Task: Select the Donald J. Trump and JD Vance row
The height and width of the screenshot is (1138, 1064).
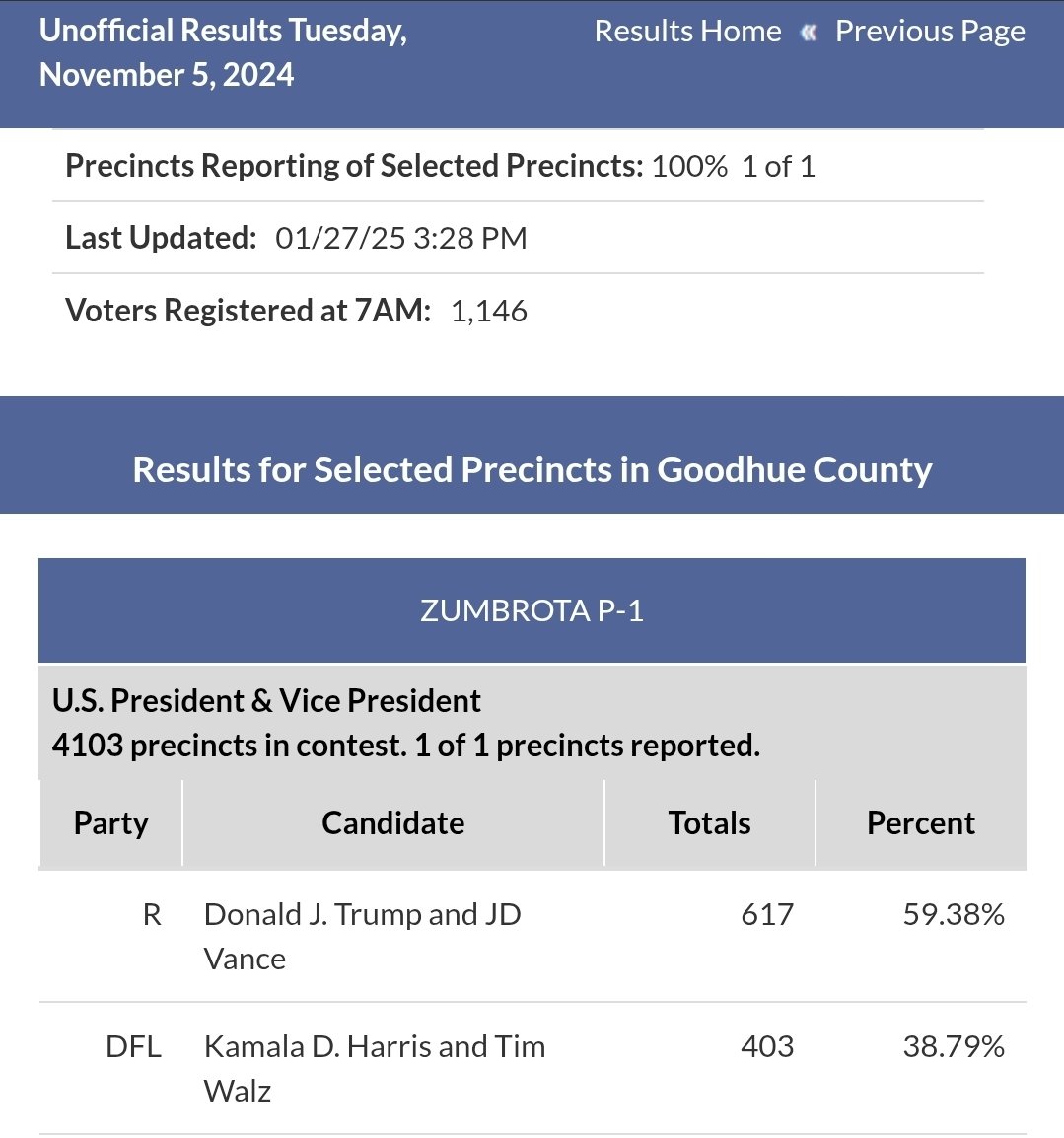Action: pyautogui.click(x=532, y=936)
